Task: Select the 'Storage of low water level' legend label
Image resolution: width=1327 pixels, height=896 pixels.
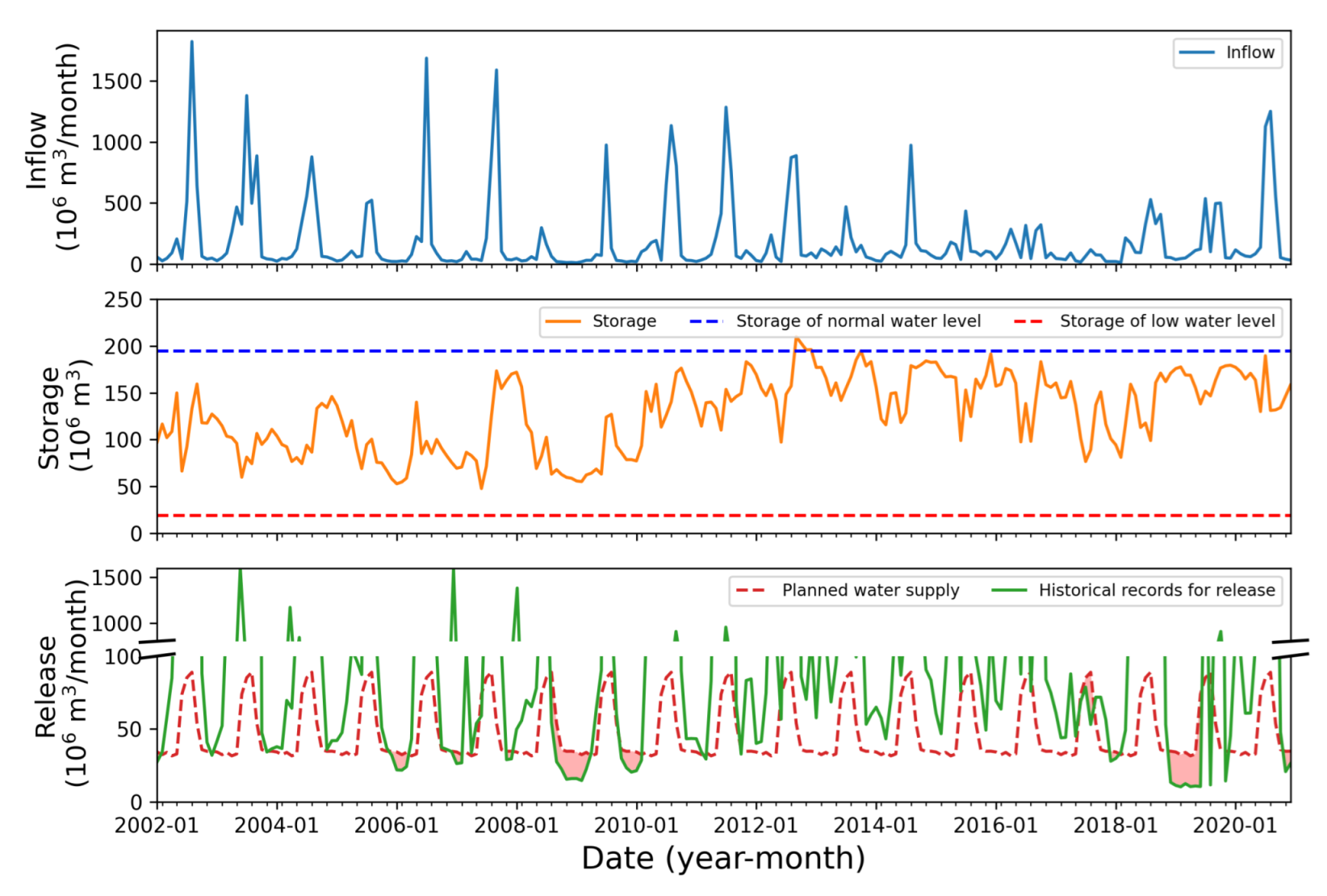Action: tap(1166, 321)
